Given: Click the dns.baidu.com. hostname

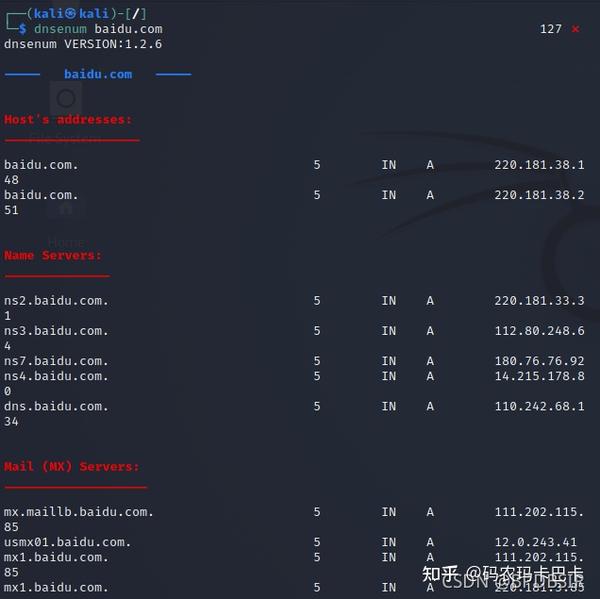Looking at the screenshot, I should (57, 406).
